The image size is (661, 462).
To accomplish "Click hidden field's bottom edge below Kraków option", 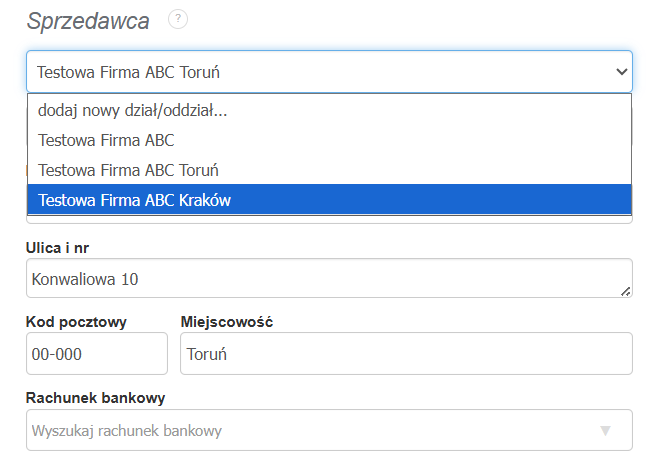I will pyautogui.click(x=329, y=219).
